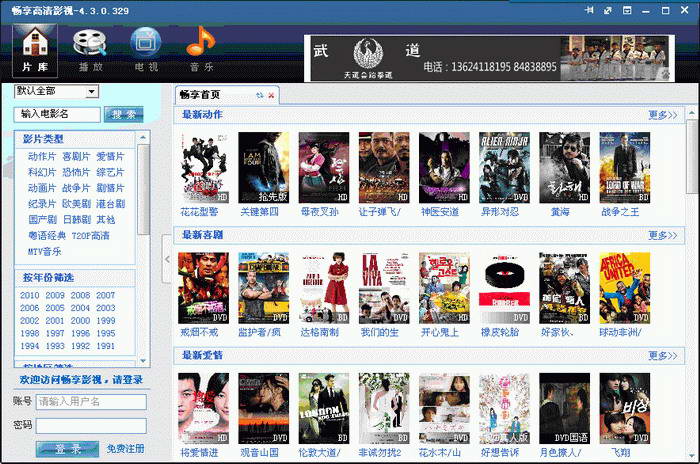Open the 飞翔 movie poster
This screenshot has width=700, height=464.
(x=625, y=409)
